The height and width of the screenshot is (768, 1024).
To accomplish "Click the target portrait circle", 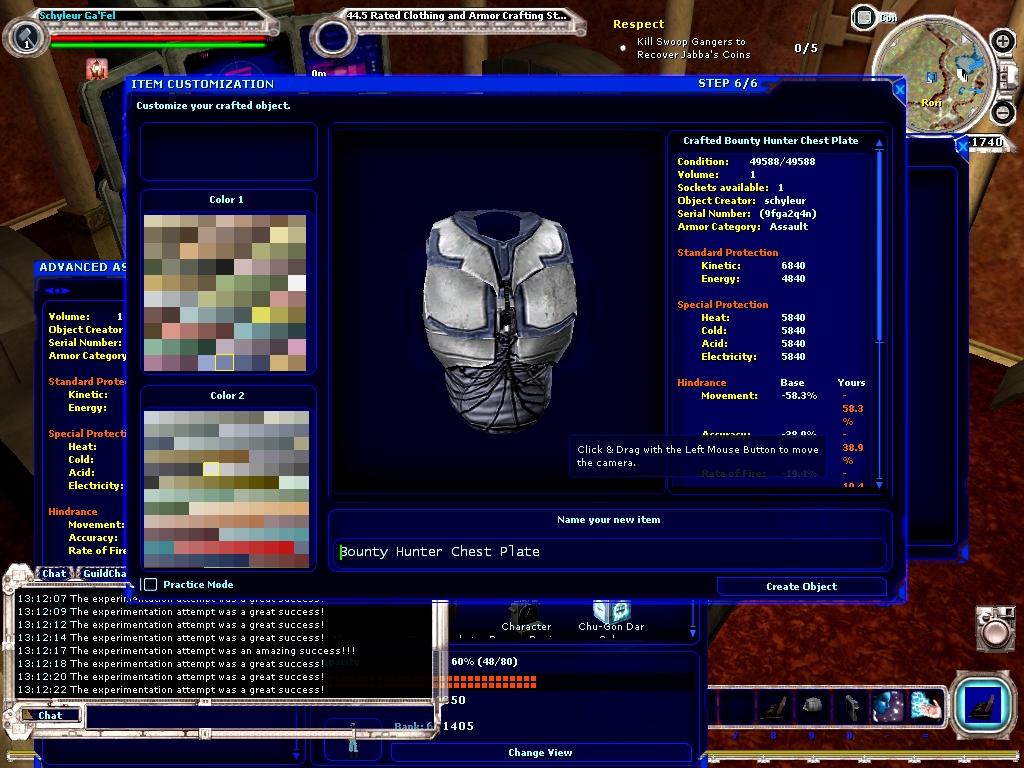I will tap(332, 38).
